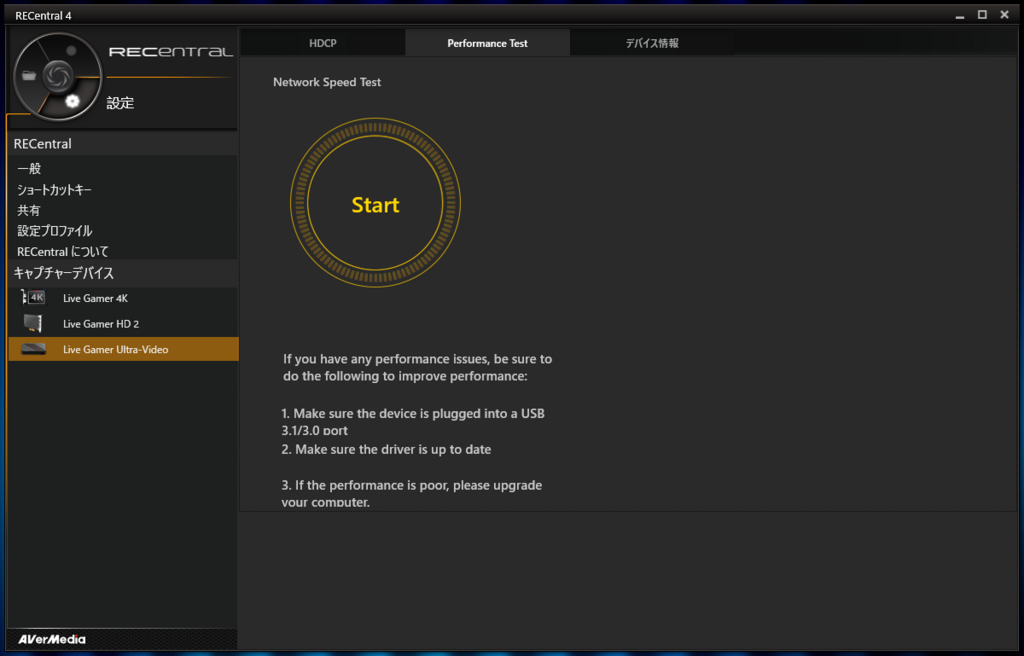
Task: Maximize the RECentral 4 window
Action: pos(982,14)
